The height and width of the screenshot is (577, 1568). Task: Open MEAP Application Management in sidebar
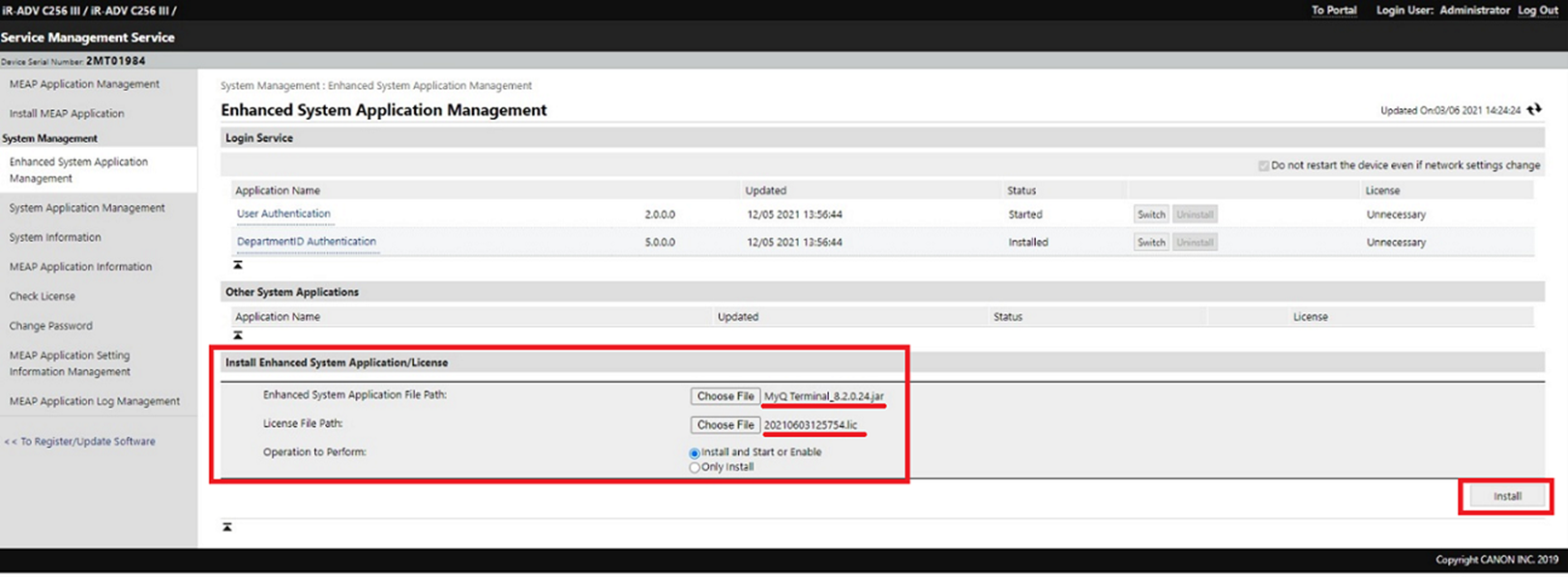(84, 84)
